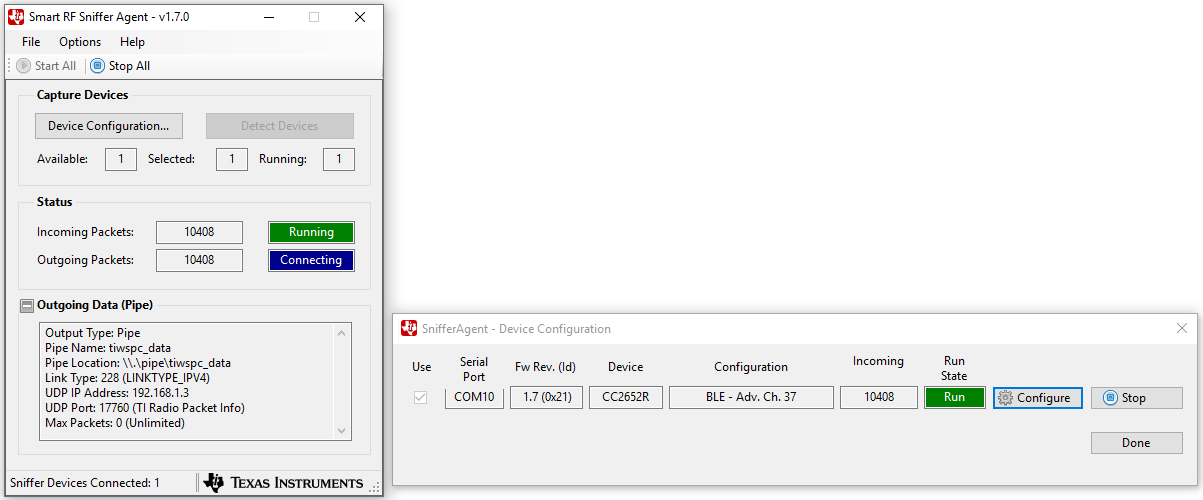The image size is (1203, 500).
Task: Click the gear icon on Configure button
Action: click(x=1005, y=398)
